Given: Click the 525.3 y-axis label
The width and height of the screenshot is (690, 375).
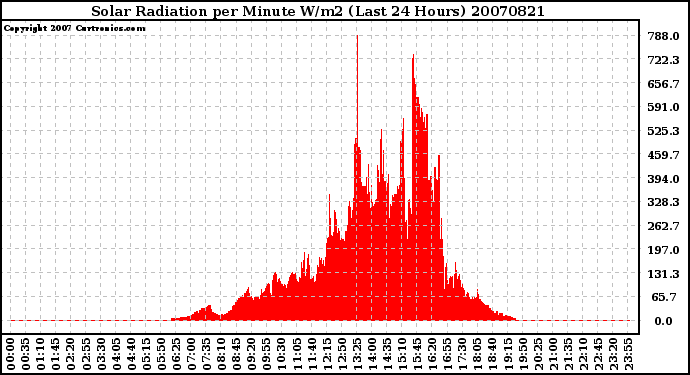Looking at the screenshot, I should point(663,131).
